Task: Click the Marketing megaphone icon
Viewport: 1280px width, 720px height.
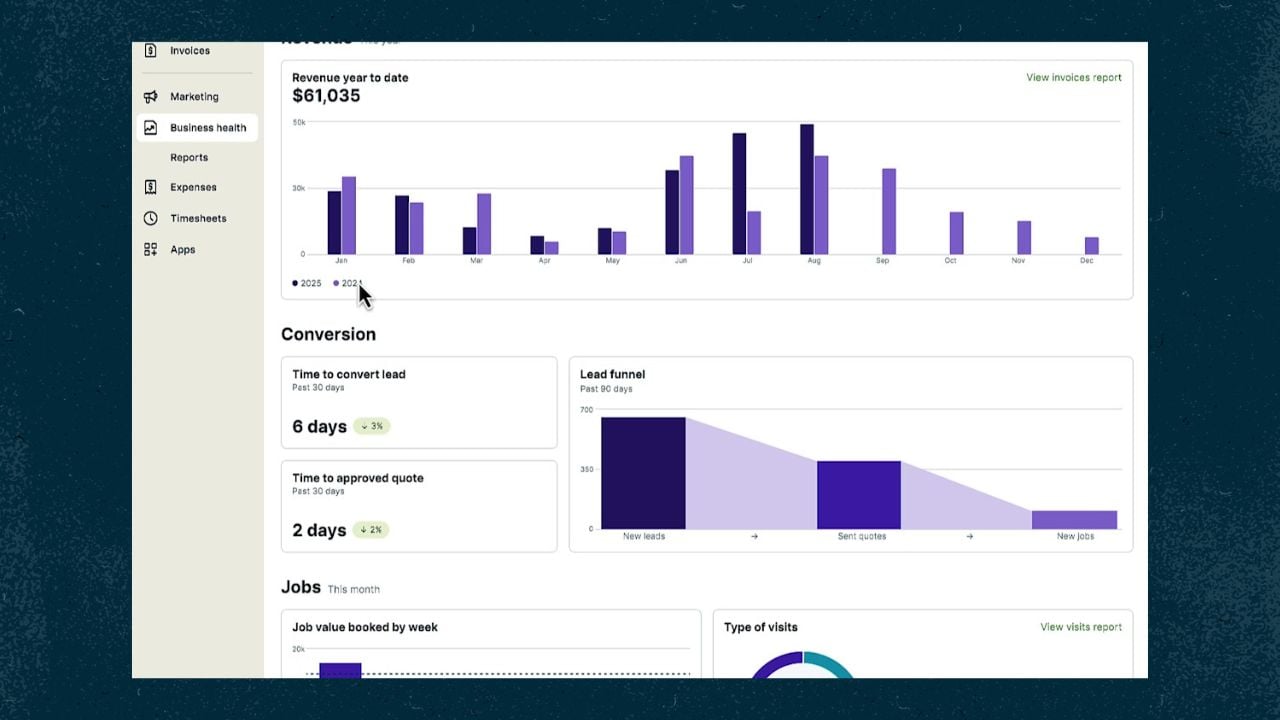Action: click(150, 97)
